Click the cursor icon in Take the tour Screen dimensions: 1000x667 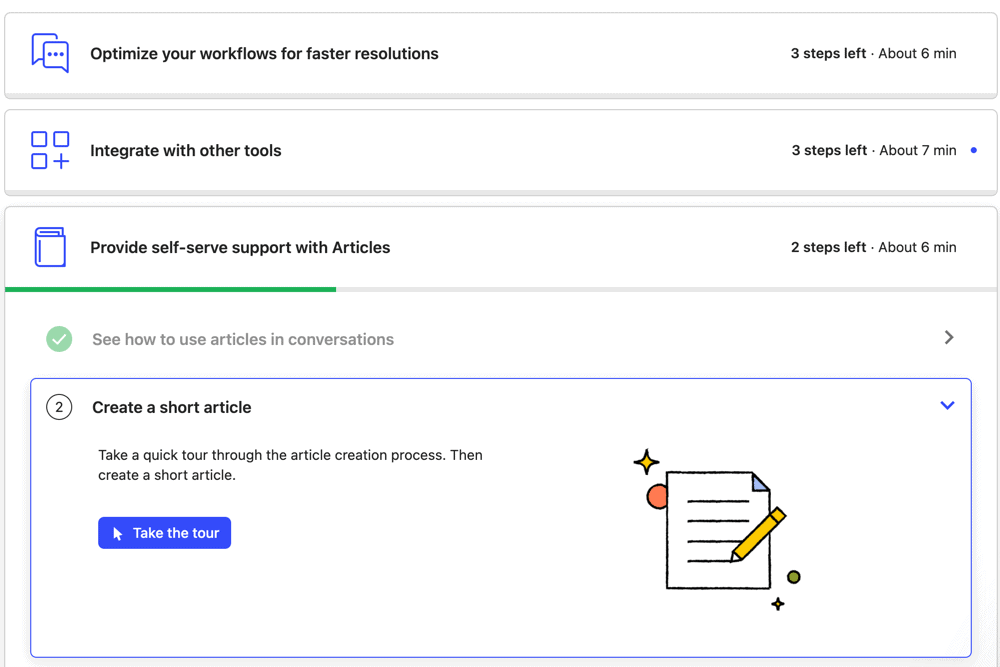[117, 534]
